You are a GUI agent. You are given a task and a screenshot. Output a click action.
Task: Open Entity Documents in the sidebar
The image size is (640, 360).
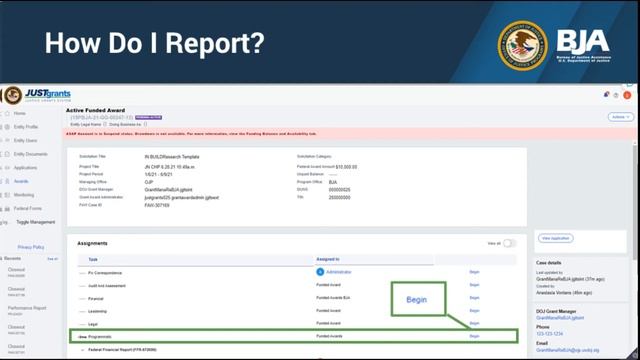tap(31, 154)
